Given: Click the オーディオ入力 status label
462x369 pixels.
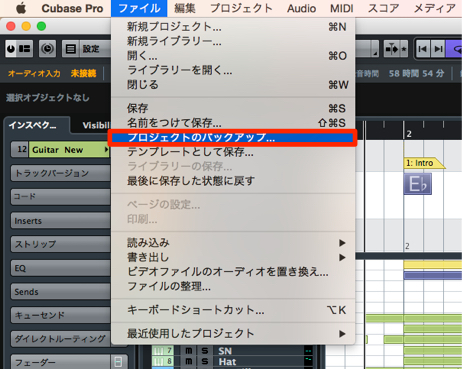Looking at the screenshot, I should pos(34,73).
